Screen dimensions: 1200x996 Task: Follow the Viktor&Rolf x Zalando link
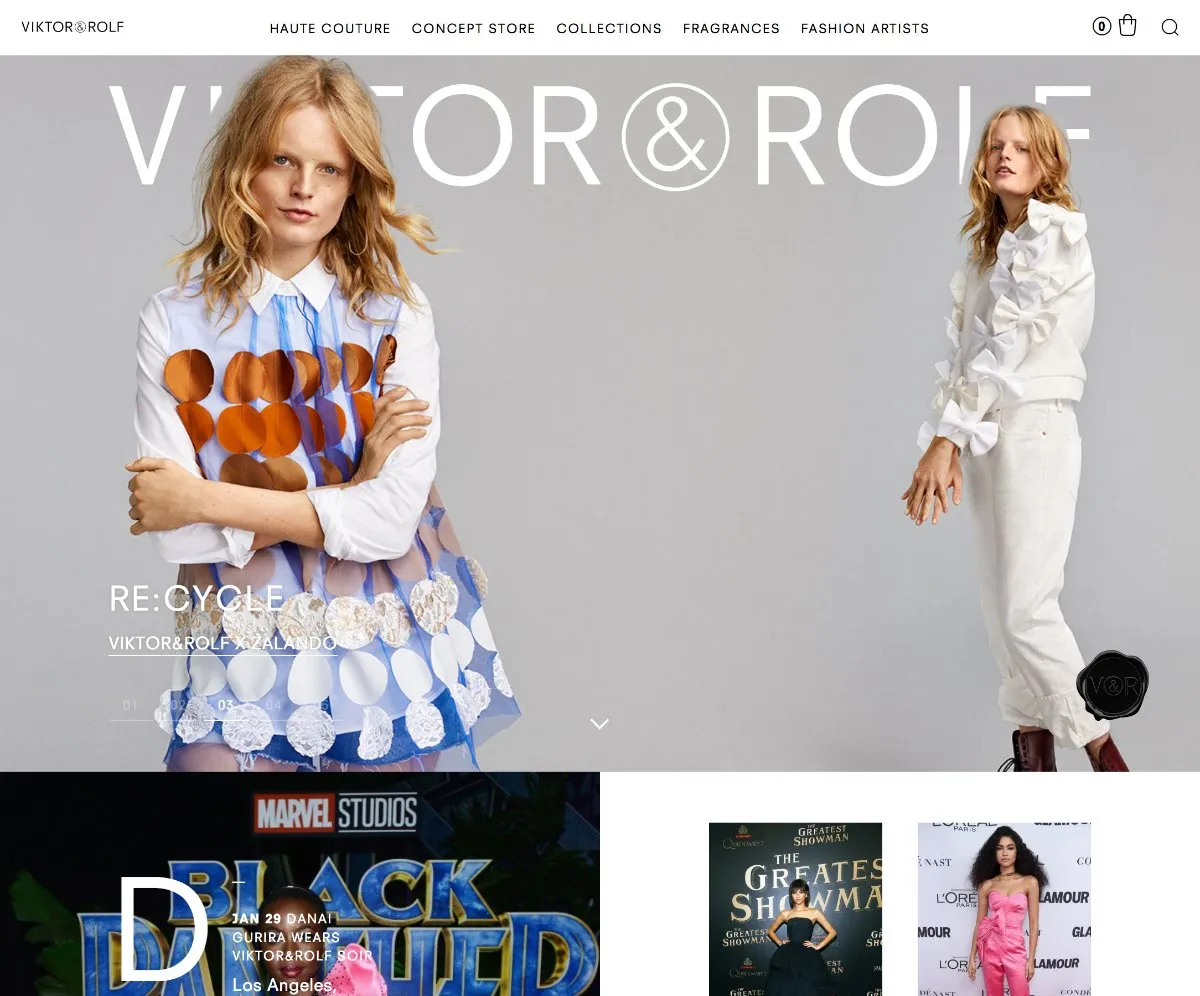(x=222, y=643)
